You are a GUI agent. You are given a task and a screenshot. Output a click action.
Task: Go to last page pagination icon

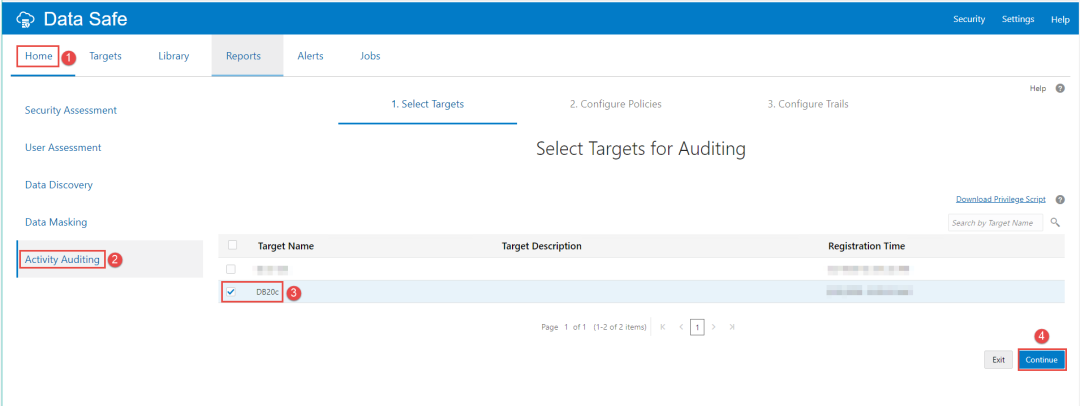731,327
